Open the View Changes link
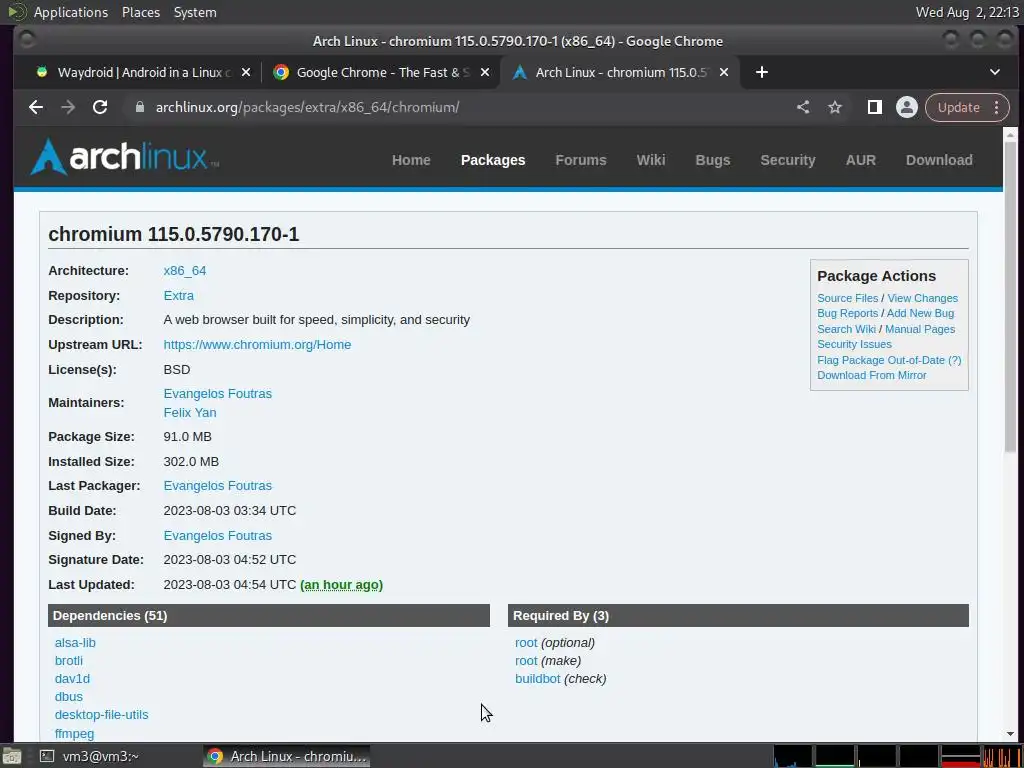Screen dimensions: 1024x768 pyautogui.click(x=922, y=298)
